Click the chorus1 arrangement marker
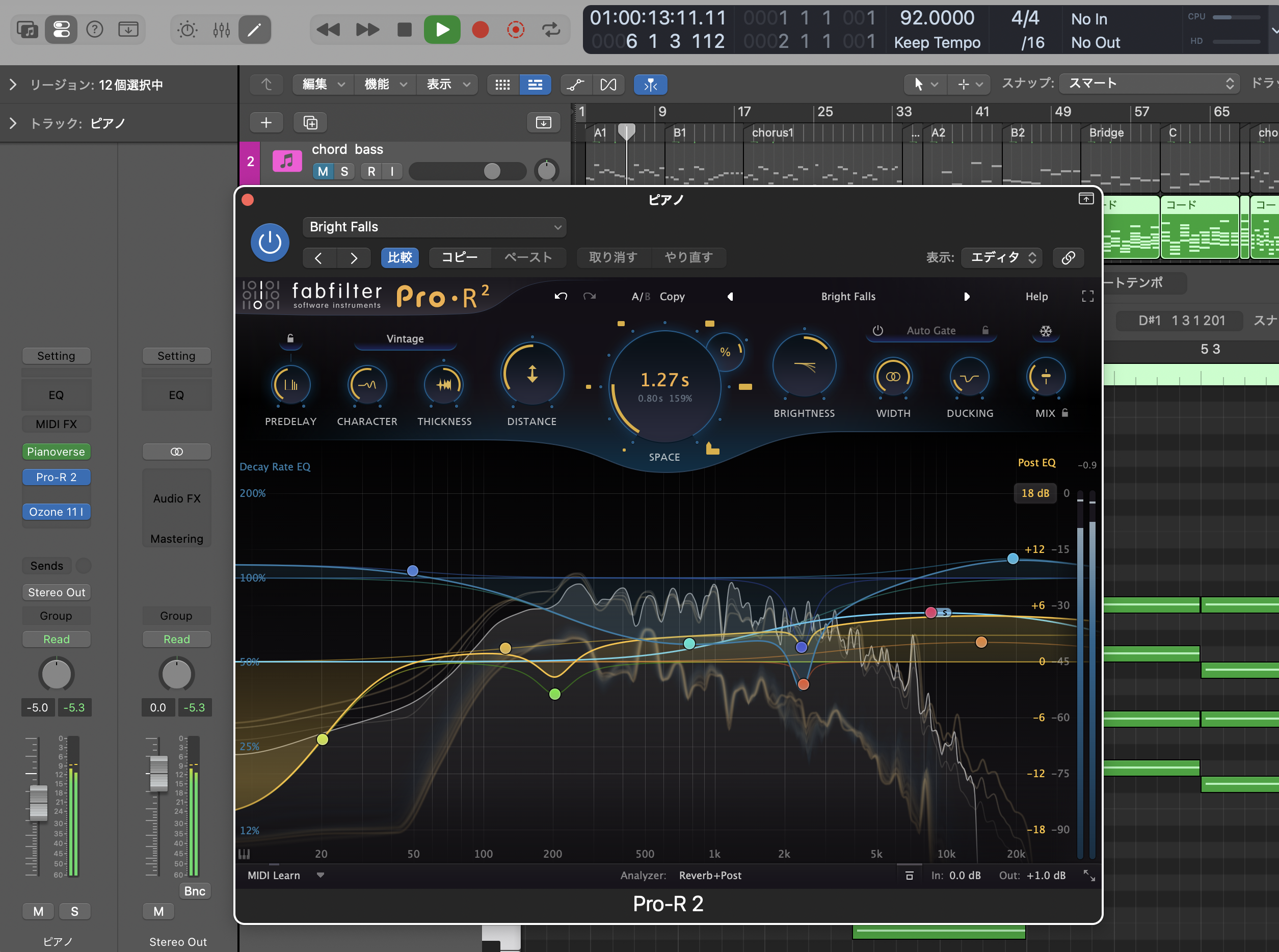The height and width of the screenshot is (952, 1279). [772, 133]
